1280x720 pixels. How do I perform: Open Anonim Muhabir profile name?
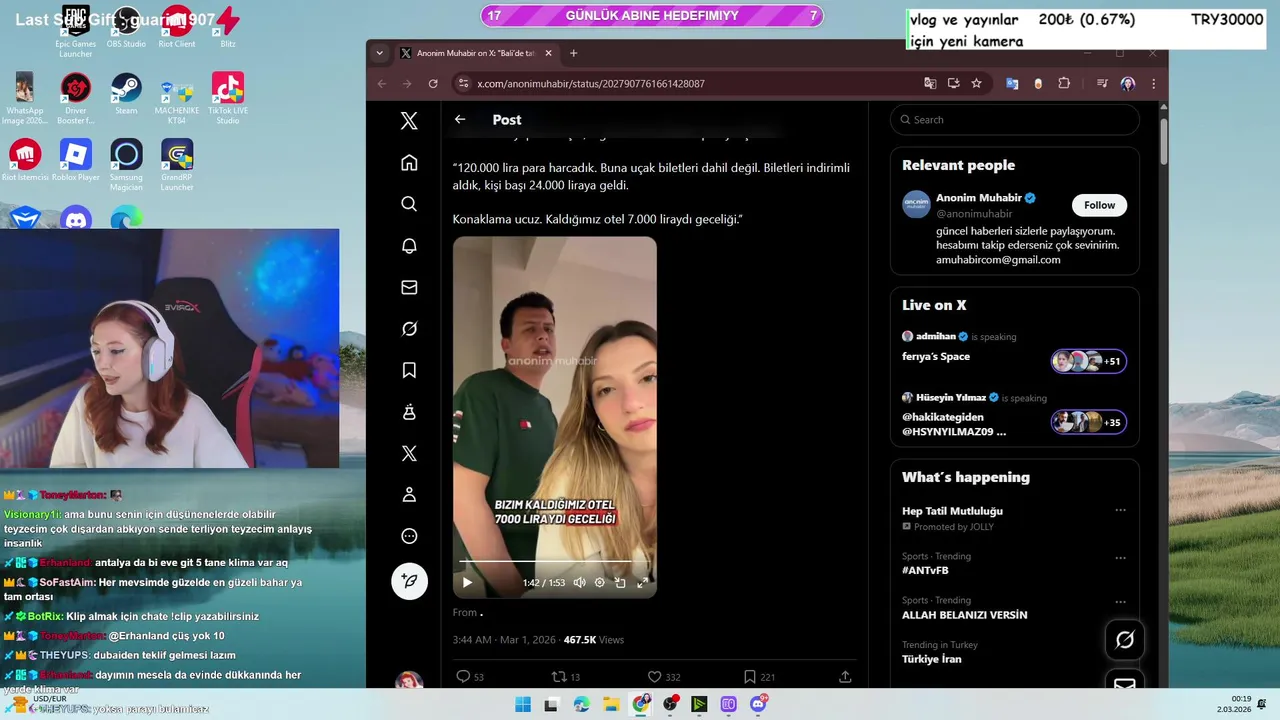(x=978, y=198)
